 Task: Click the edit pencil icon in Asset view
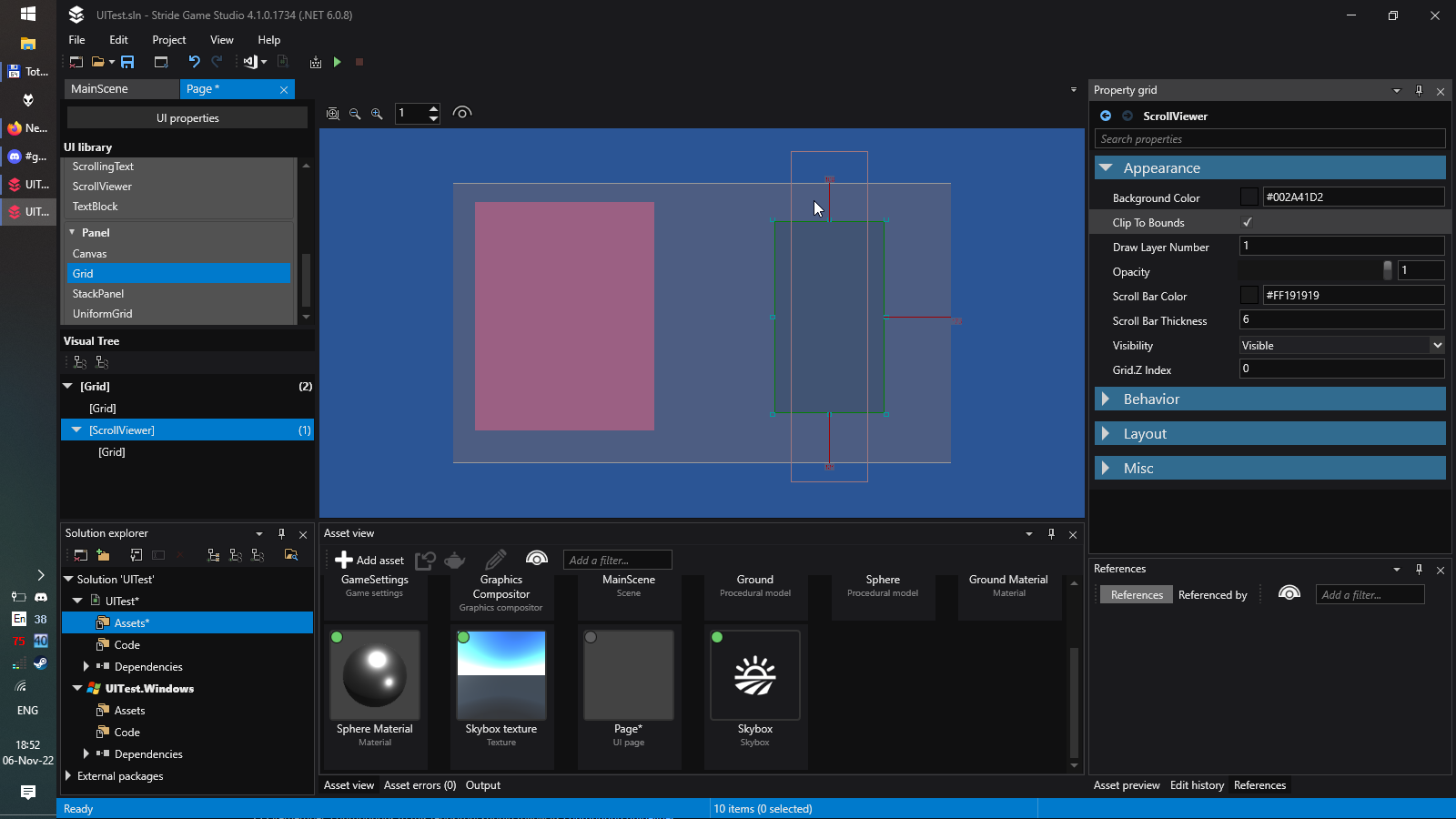point(496,559)
